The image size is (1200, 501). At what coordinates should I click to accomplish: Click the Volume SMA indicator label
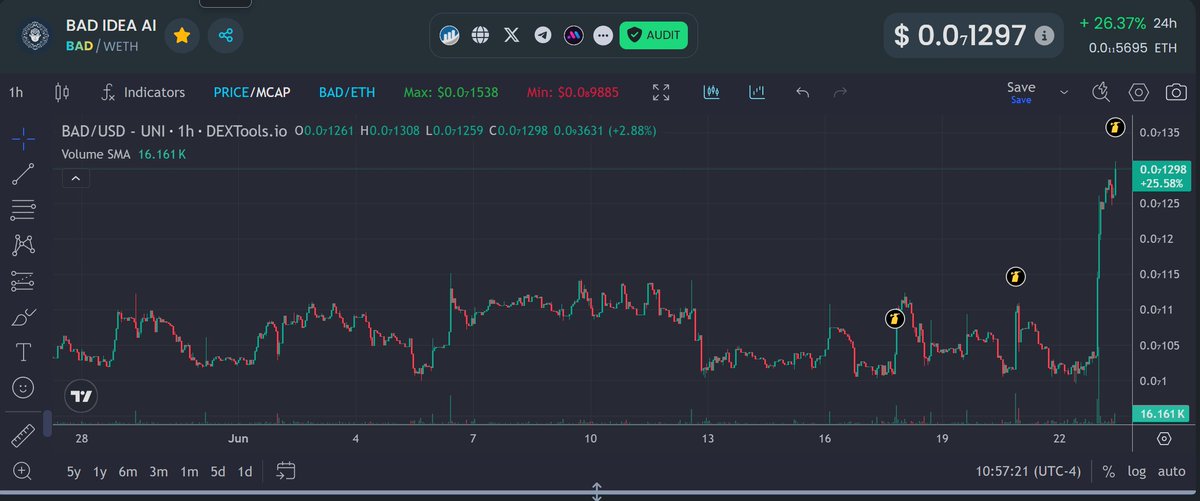96,155
